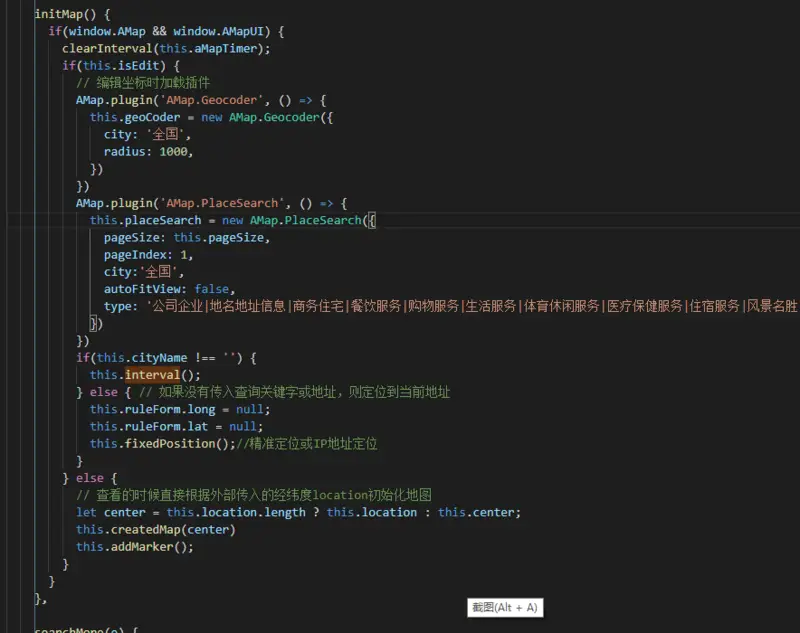Click the 'AMap.PlaceSearch' string literal
The width and height of the screenshot is (800, 633).
pyautogui.click(x=222, y=204)
